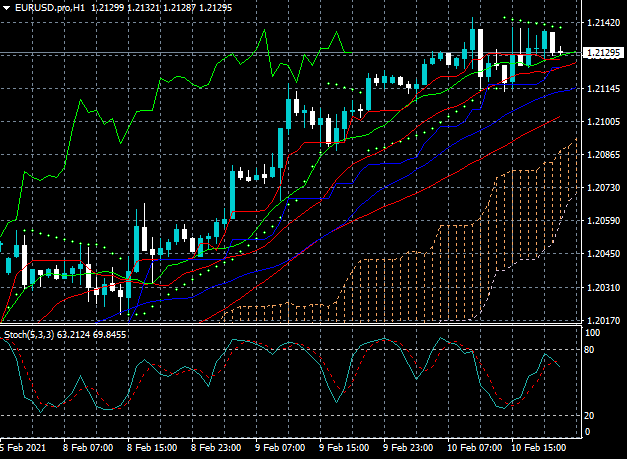Image resolution: width=627 pixels, height=459 pixels.
Task: Click the 1.20450 price axis label
Action: coord(603,253)
